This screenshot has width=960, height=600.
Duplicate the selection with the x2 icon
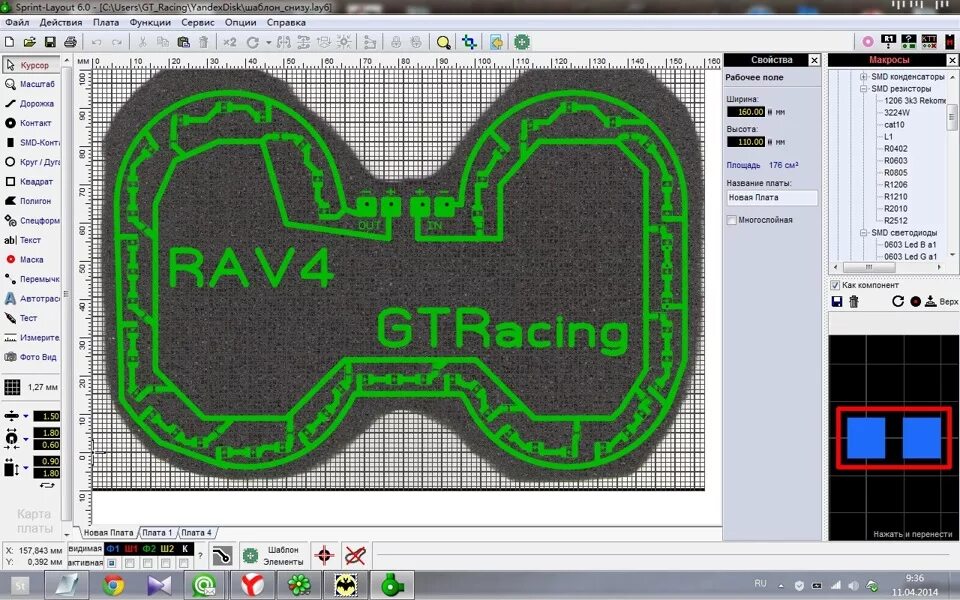click(x=230, y=42)
